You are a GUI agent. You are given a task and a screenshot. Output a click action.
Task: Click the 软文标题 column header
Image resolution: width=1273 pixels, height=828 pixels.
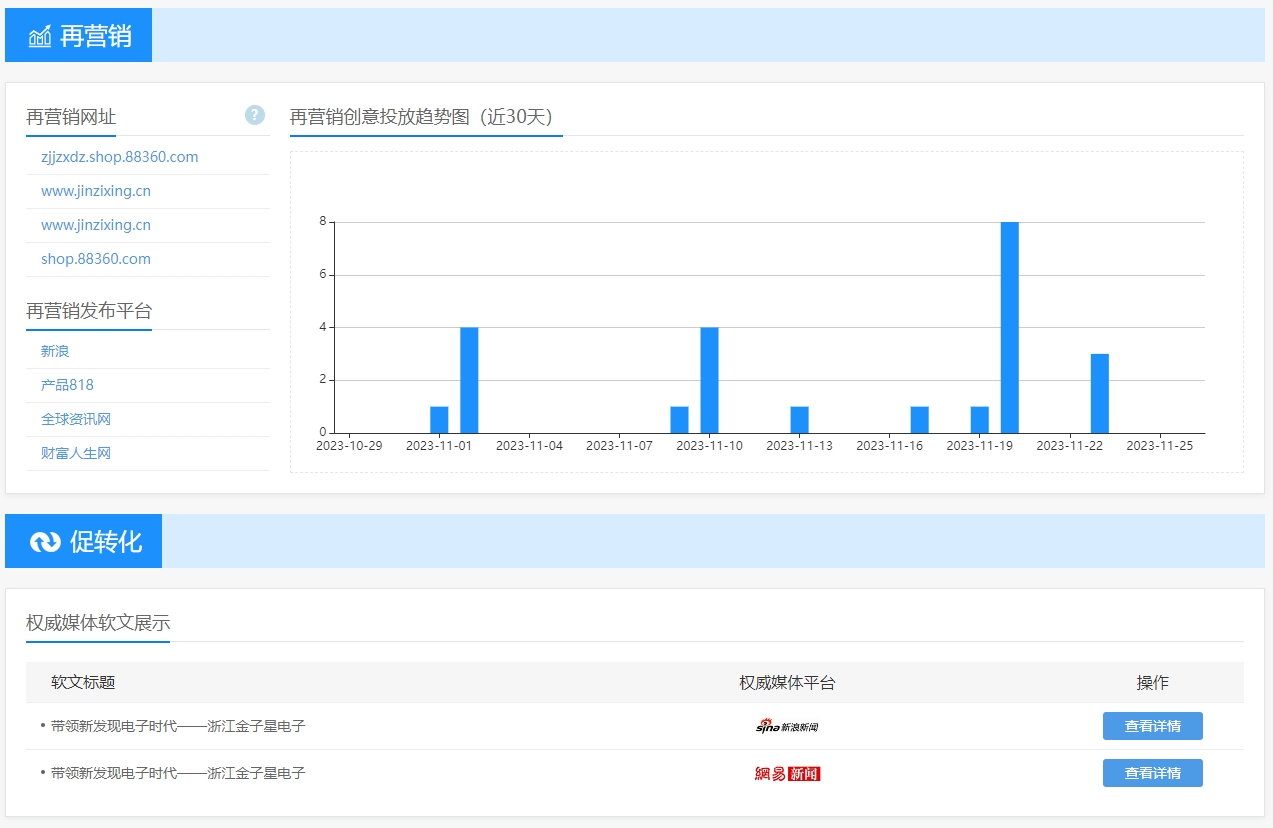click(x=83, y=682)
